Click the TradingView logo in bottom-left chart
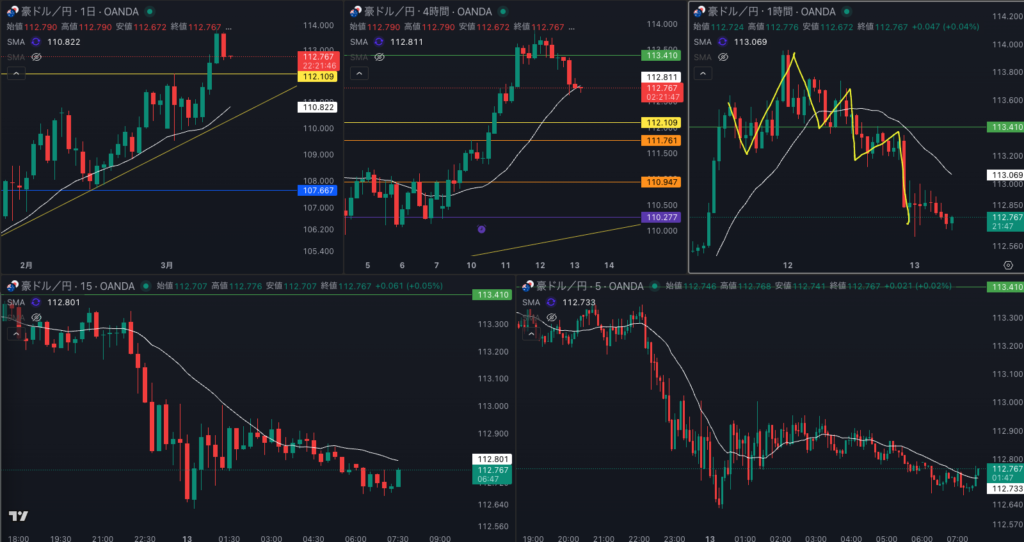The width and height of the screenshot is (1024, 542). 17,516
